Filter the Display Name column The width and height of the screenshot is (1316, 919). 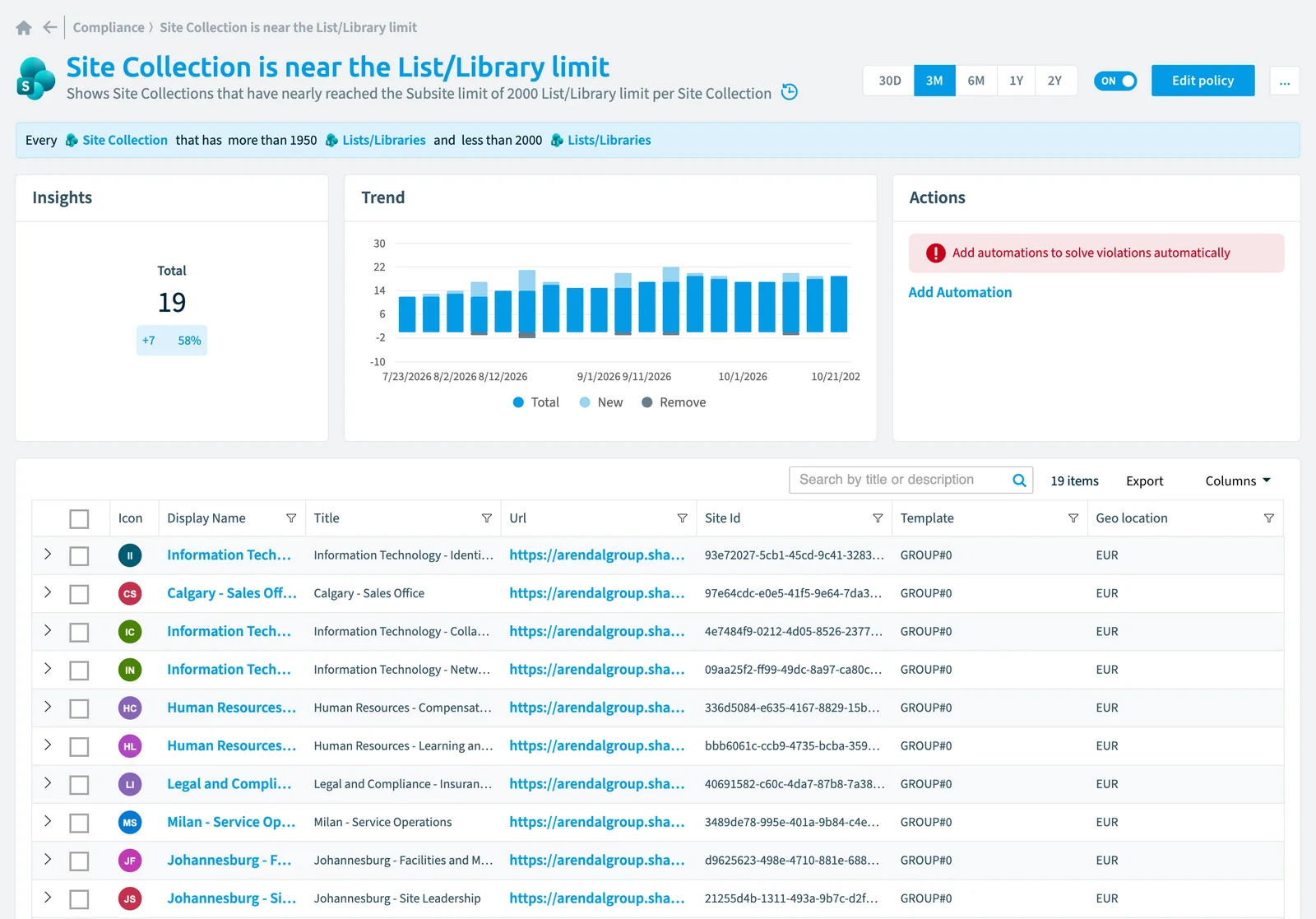[x=291, y=518]
